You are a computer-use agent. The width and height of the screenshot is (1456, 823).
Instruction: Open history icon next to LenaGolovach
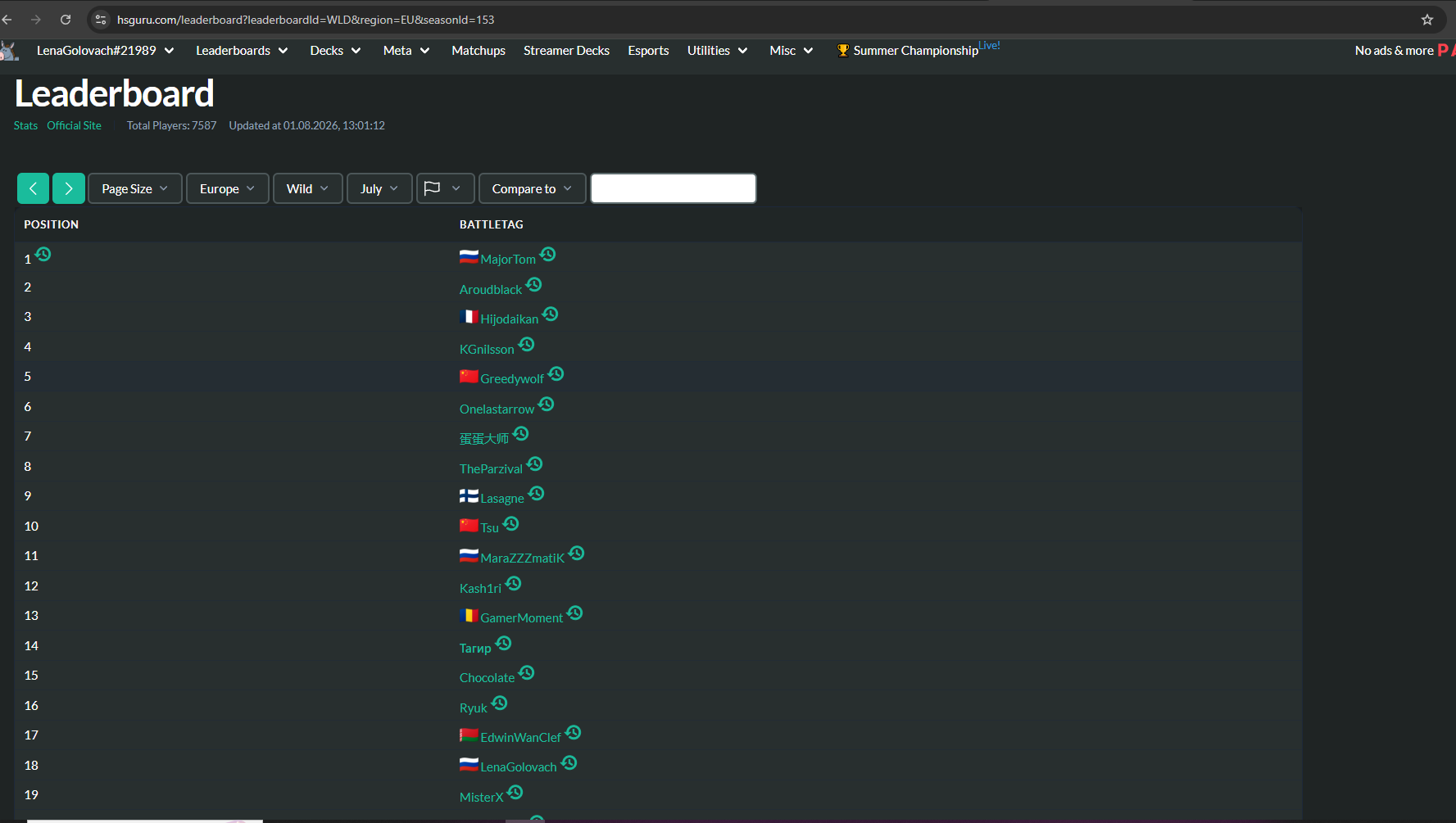pyautogui.click(x=569, y=762)
